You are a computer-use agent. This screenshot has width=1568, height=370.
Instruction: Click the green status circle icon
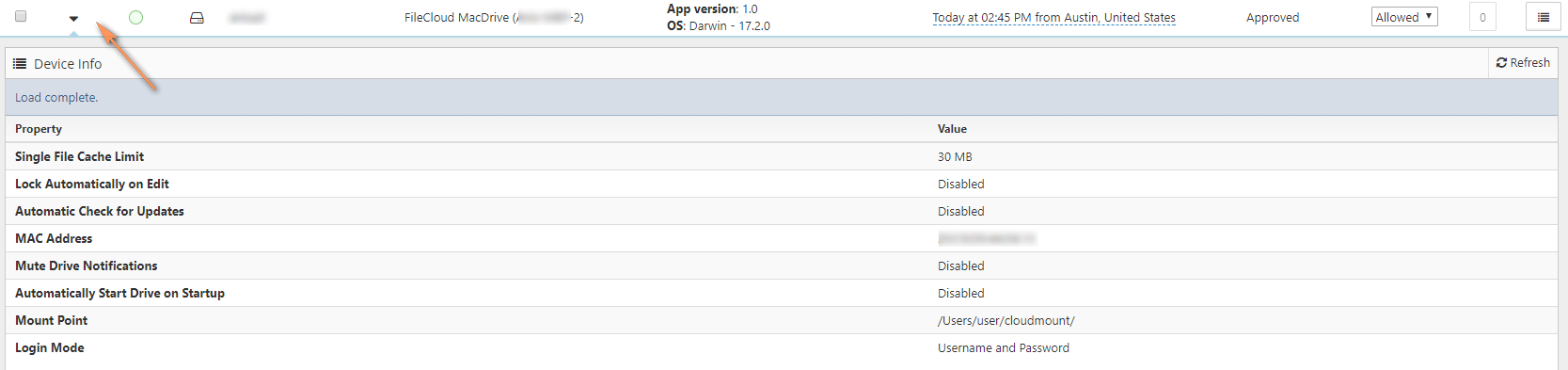(x=135, y=17)
